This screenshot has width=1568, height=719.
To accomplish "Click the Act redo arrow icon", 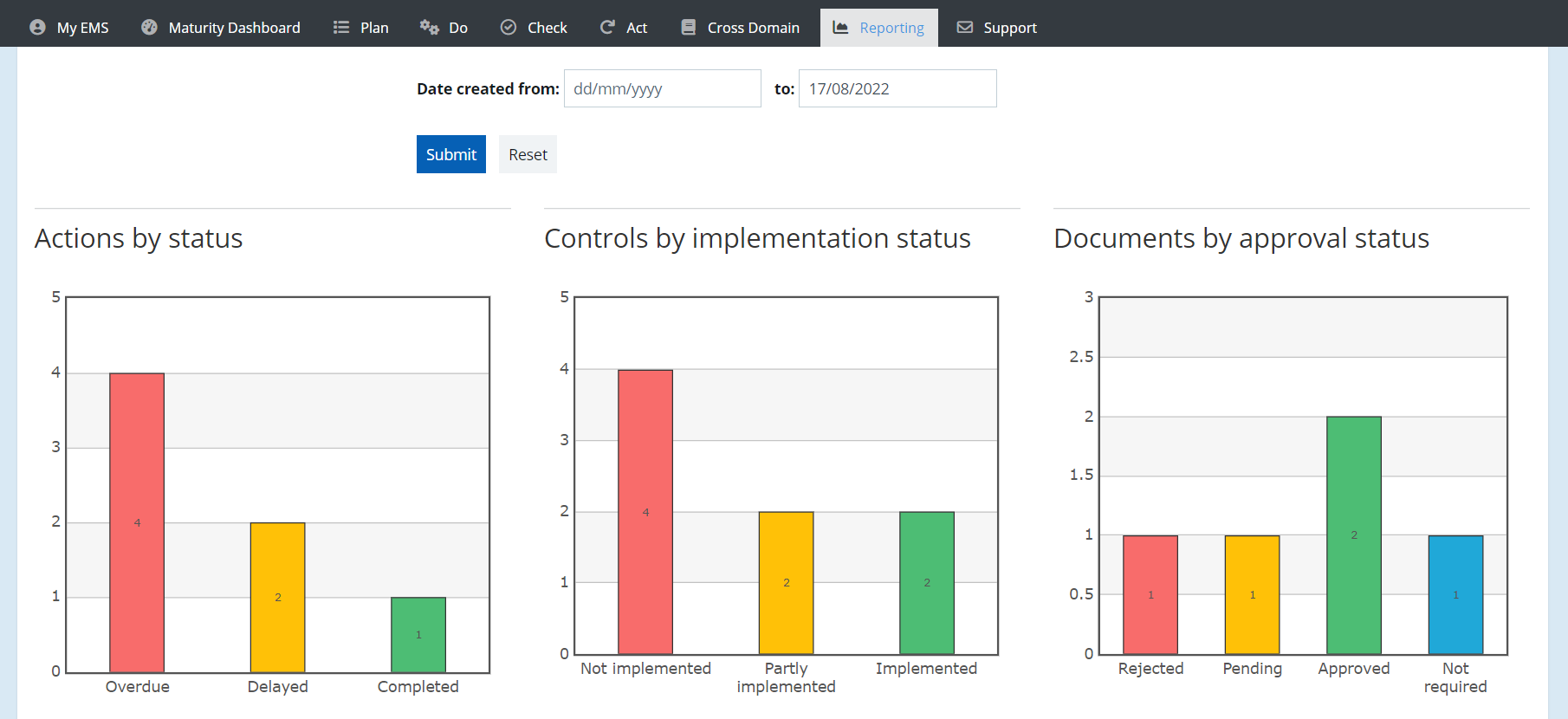I will pyautogui.click(x=607, y=28).
